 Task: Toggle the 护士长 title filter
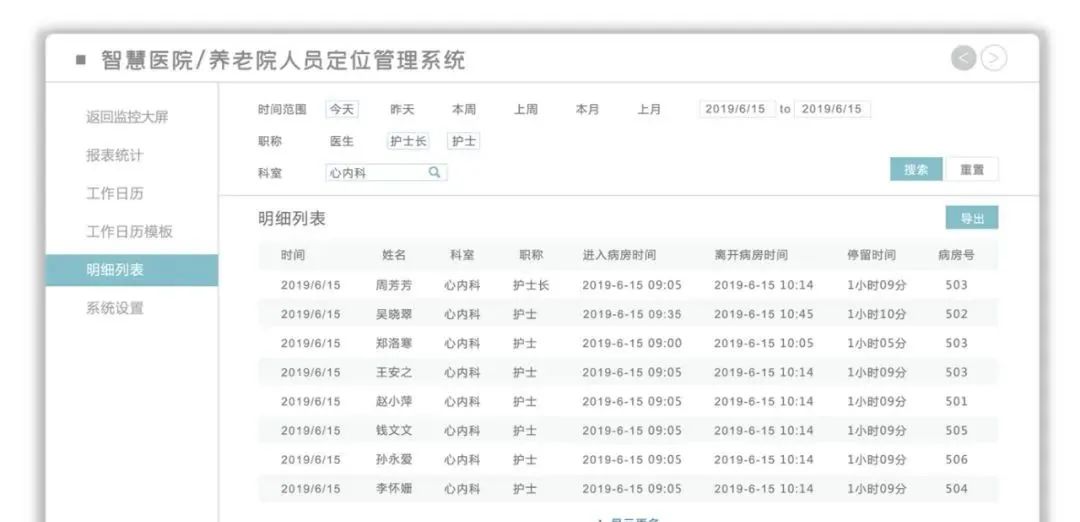click(408, 142)
